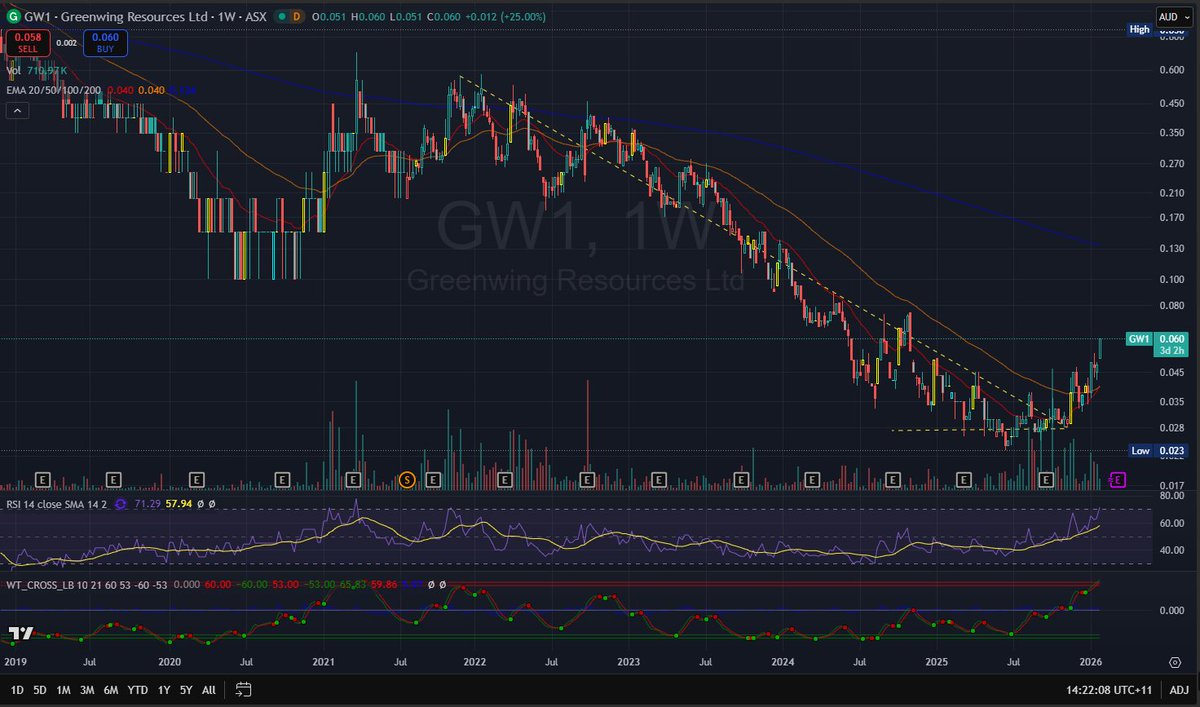Select the EMA 20/50/100/200 indicator legend

[52, 91]
